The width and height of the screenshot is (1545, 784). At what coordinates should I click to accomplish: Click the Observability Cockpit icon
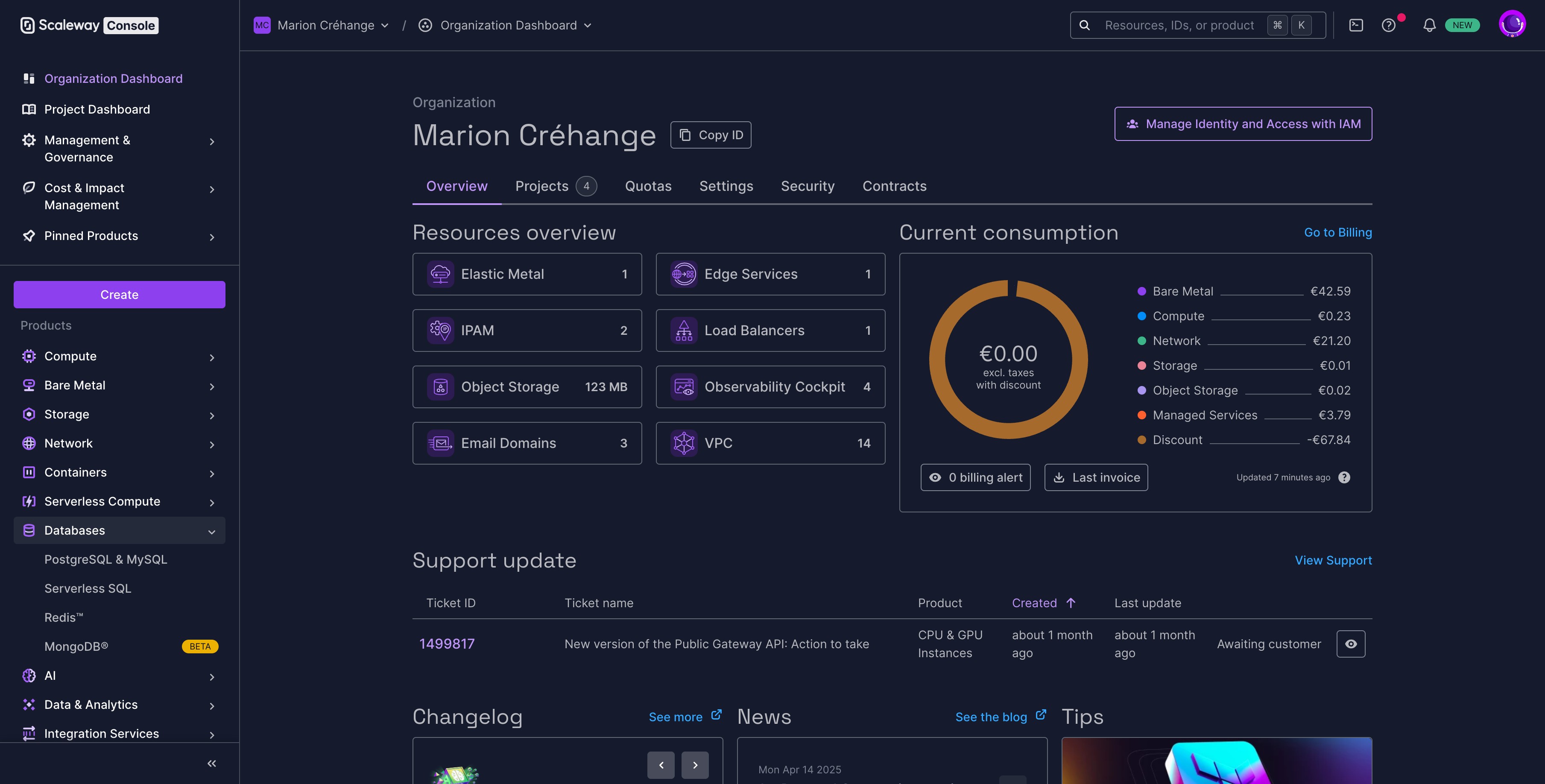[x=684, y=387]
